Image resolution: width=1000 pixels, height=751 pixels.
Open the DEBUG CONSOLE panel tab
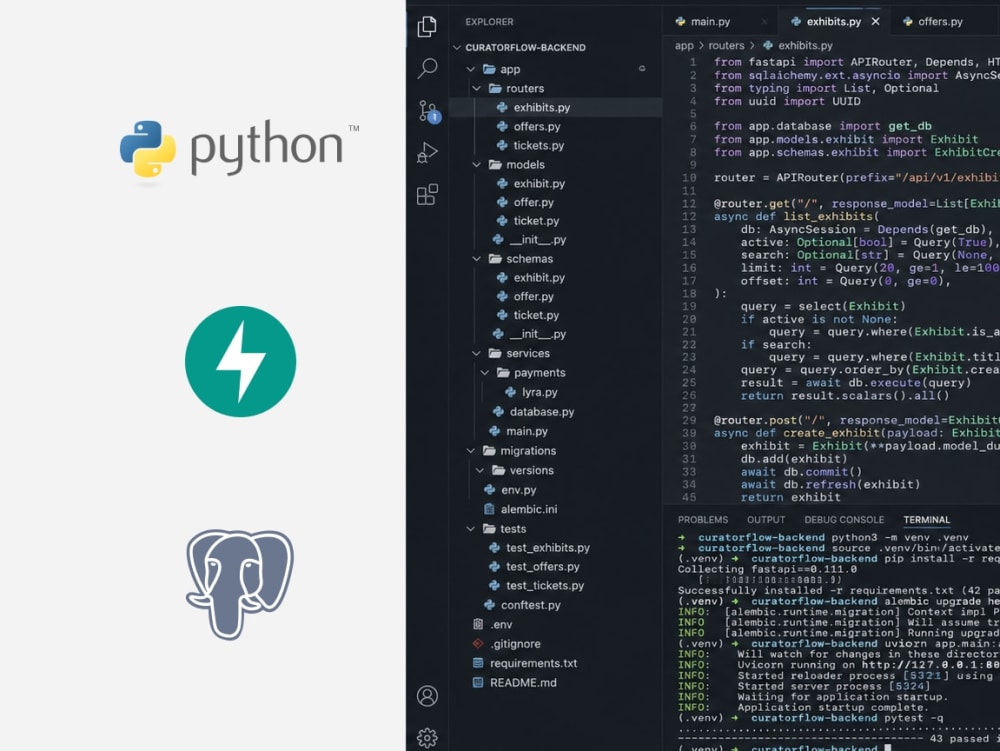point(844,520)
